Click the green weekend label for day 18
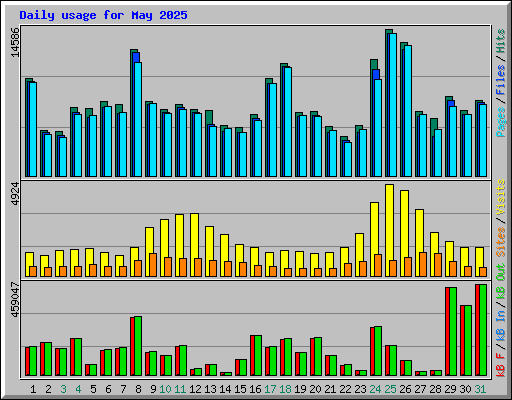This screenshot has width=512, height=400. 285,389
